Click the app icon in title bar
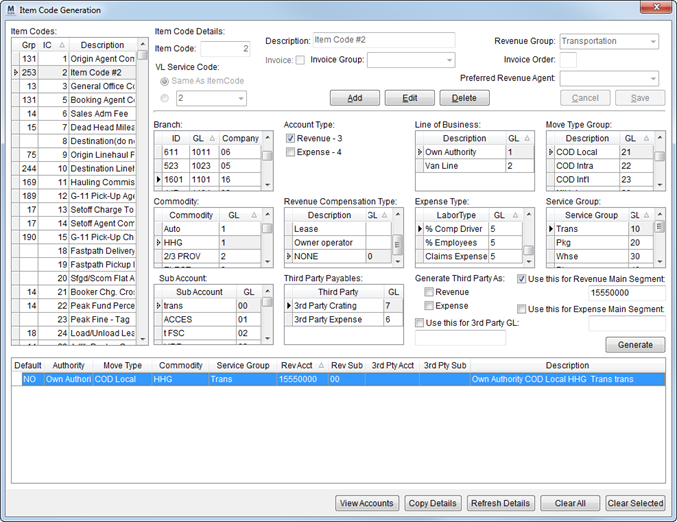Screen dimensions: 677x522 click(x=11, y=9)
